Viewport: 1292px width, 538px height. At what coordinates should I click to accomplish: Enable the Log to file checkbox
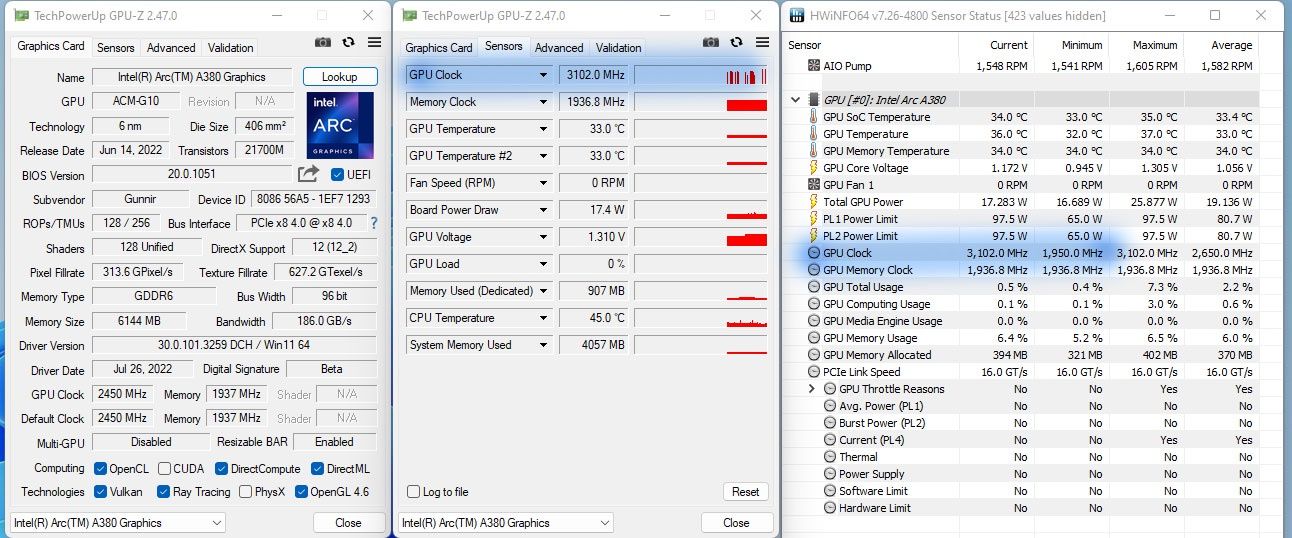click(413, 492)
